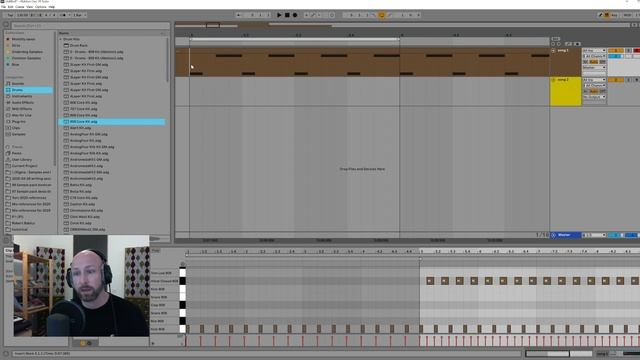Image resolution: width=640 pixels, height=360 pixels.
Task: Open the Edit menu
Action: pyautogui.click(x=11, y=7)
